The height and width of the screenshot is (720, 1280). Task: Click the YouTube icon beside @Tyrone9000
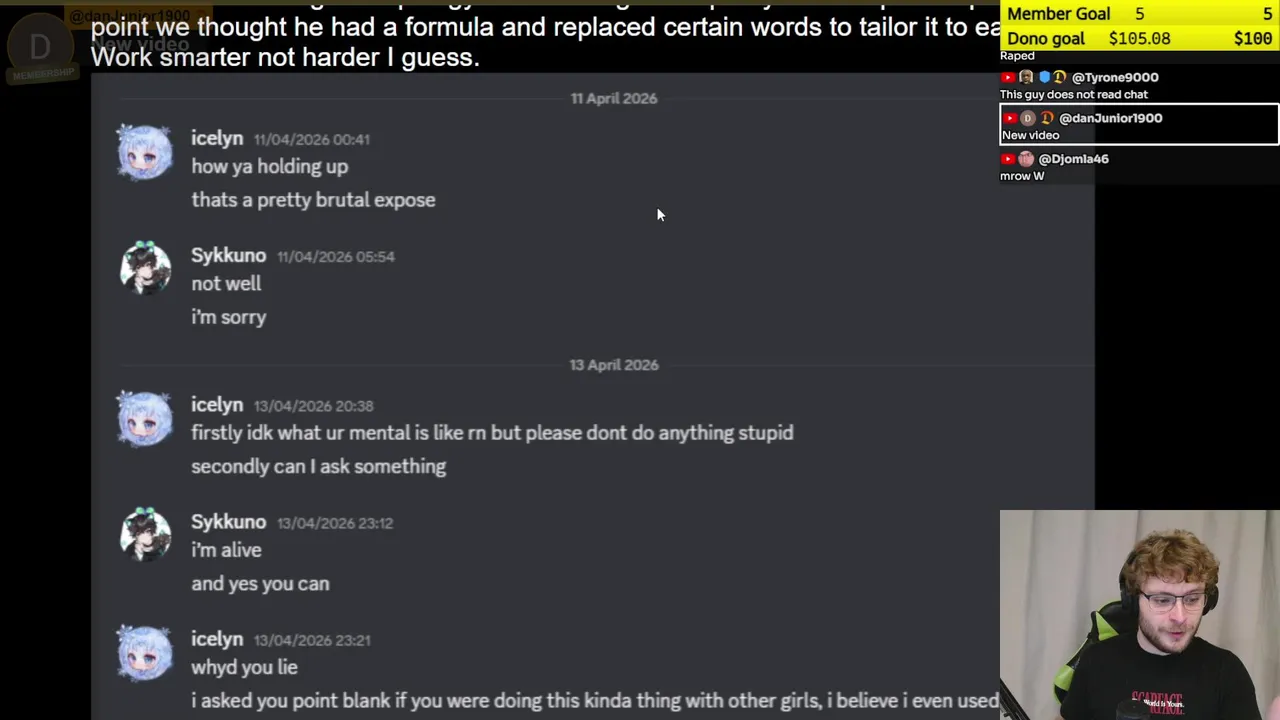tap(1008, 77)
